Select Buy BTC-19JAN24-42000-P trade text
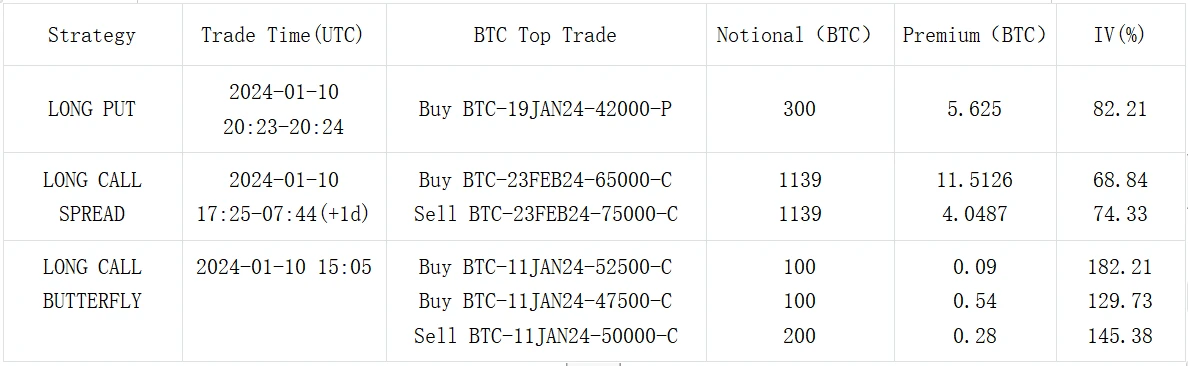 coord(546,109)
